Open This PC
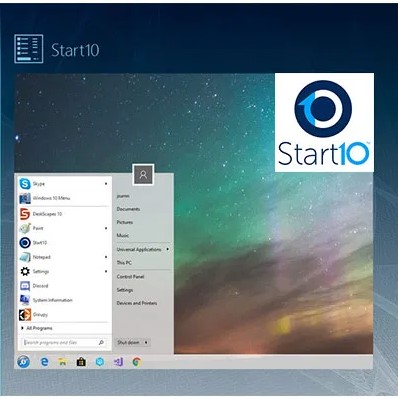The width and height of the screenshot is (398, 399). (x=124, y=263)
